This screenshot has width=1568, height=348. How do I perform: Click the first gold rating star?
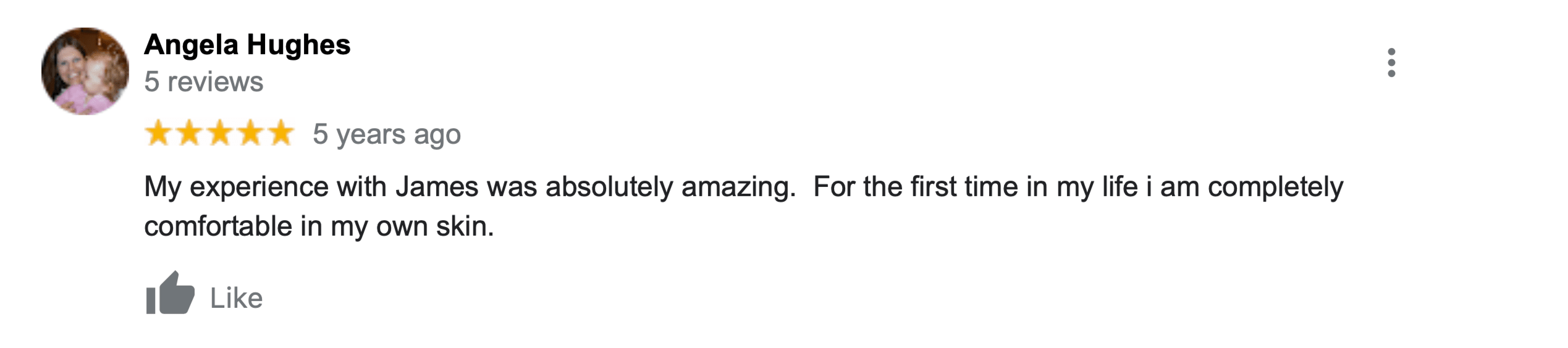[x=159, y=133]
